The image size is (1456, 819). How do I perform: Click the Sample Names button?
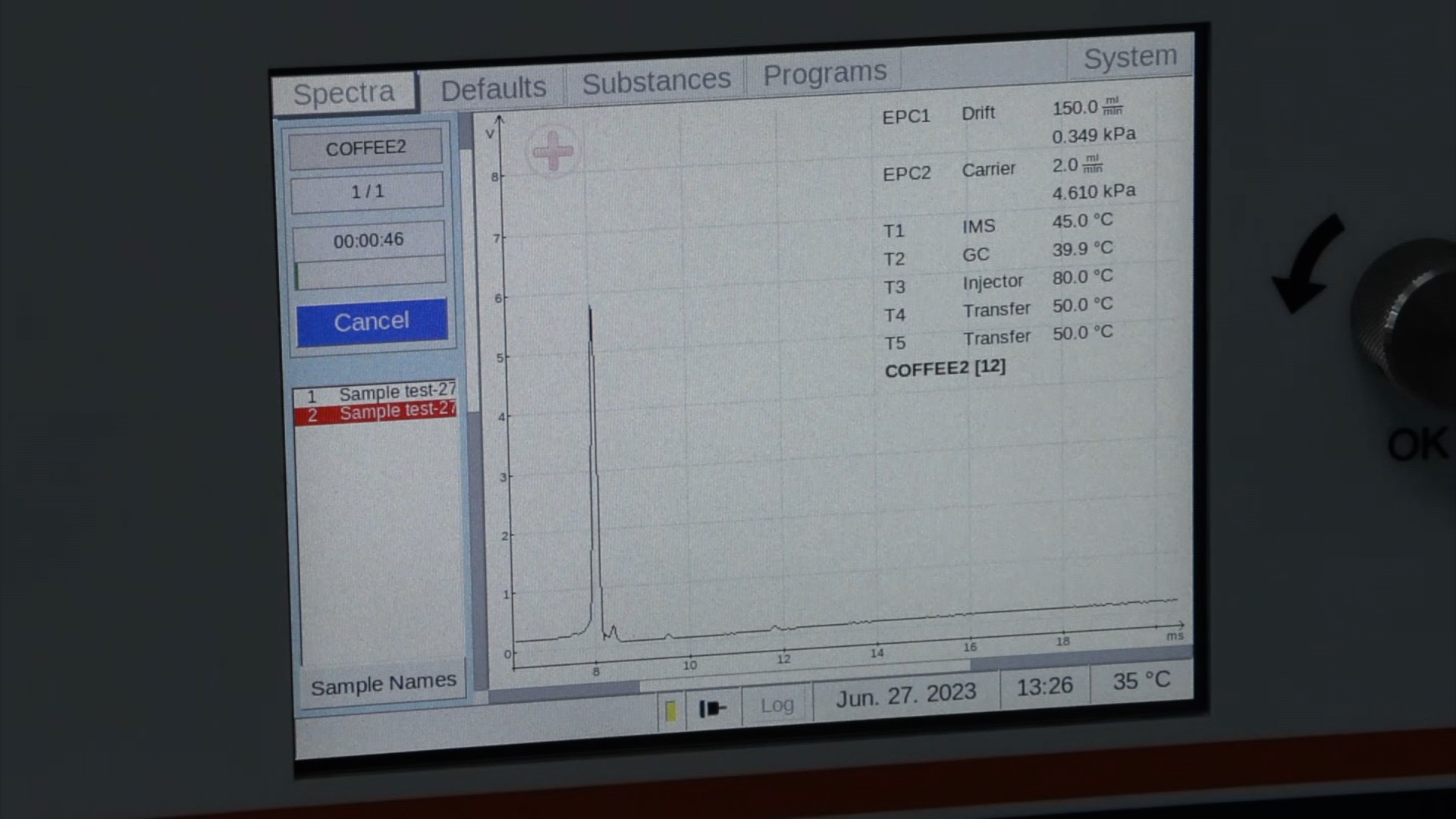pyautogui.click(x=383, y=684)
